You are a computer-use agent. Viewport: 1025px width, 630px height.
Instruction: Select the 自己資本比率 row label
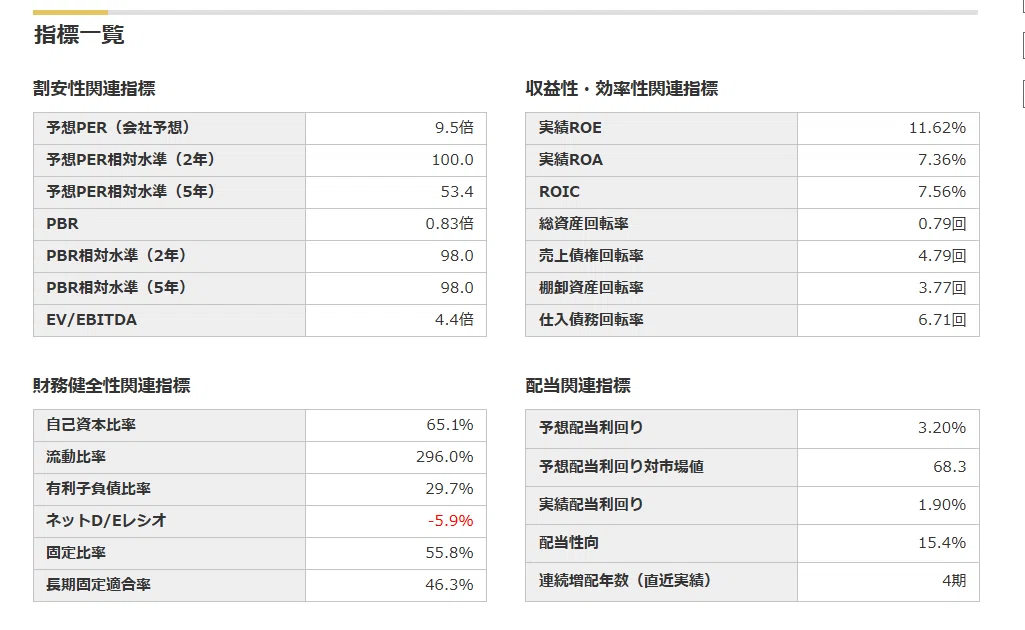pyautogui.click(x=91, y=425)
